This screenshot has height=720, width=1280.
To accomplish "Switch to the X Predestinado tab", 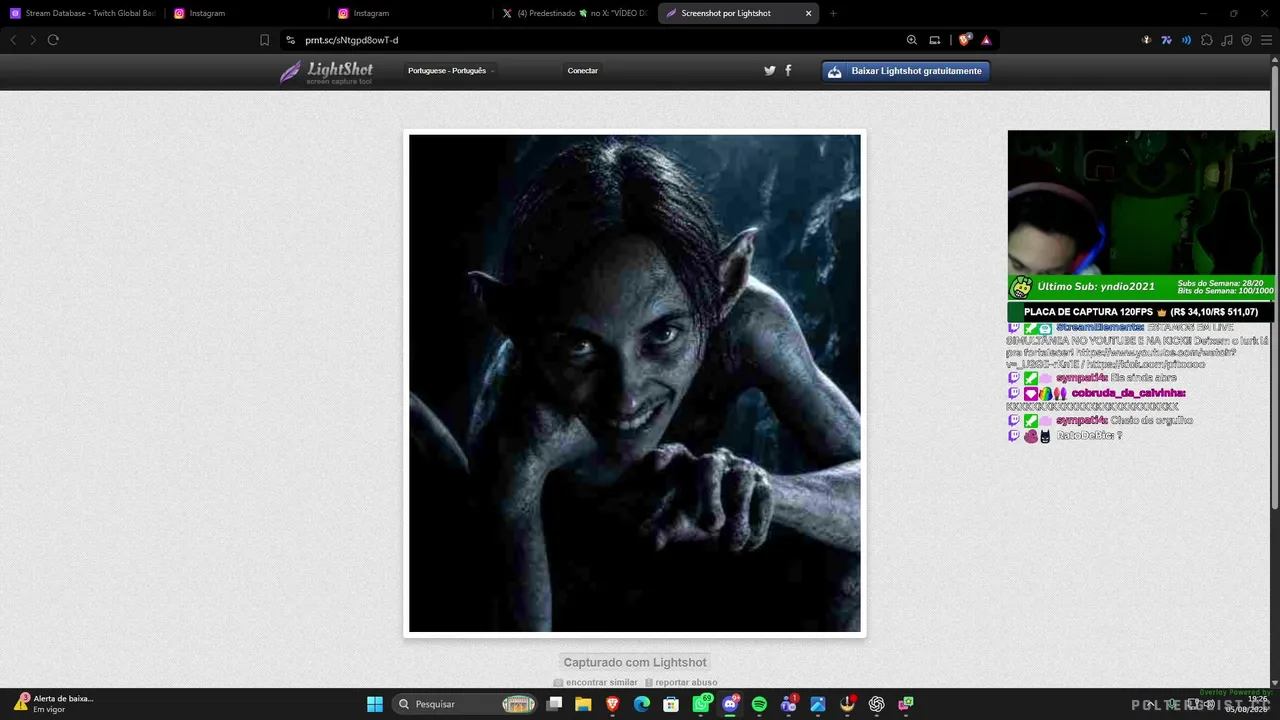I will (x=574, y=13).
